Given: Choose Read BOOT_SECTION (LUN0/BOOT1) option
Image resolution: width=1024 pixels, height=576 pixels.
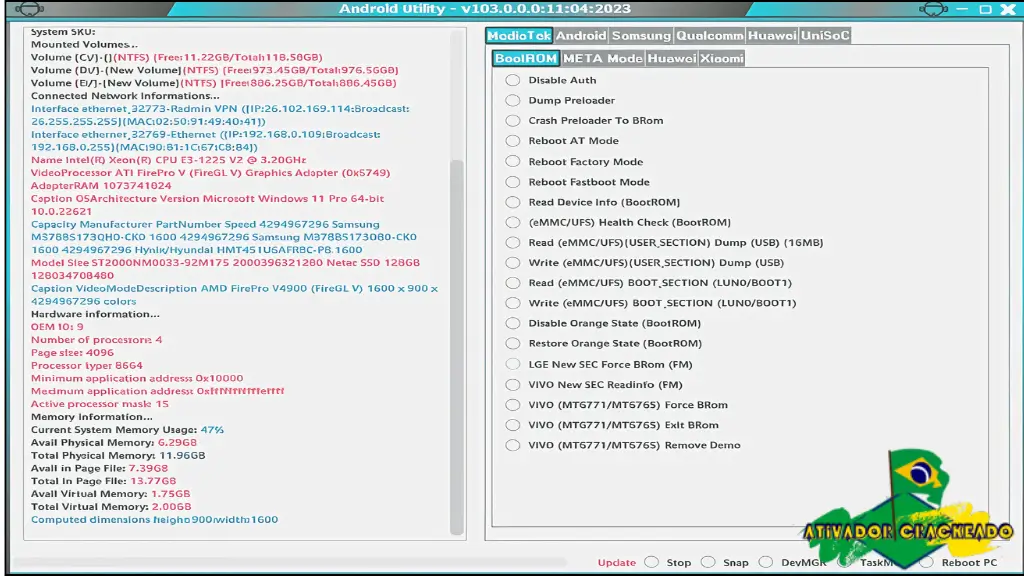Looking at the screenshot, I should pyautogui.click(x=513, y=283).
